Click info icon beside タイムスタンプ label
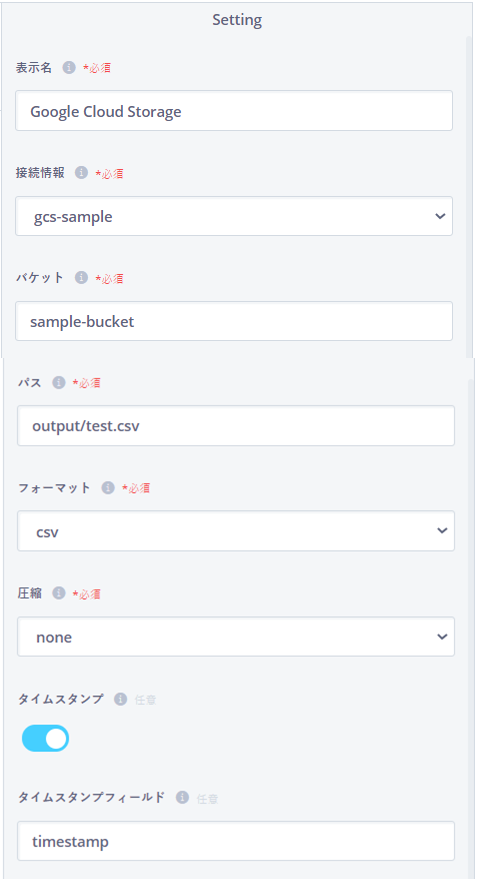The width and height of the screenshot is (478, 879). 120,699
